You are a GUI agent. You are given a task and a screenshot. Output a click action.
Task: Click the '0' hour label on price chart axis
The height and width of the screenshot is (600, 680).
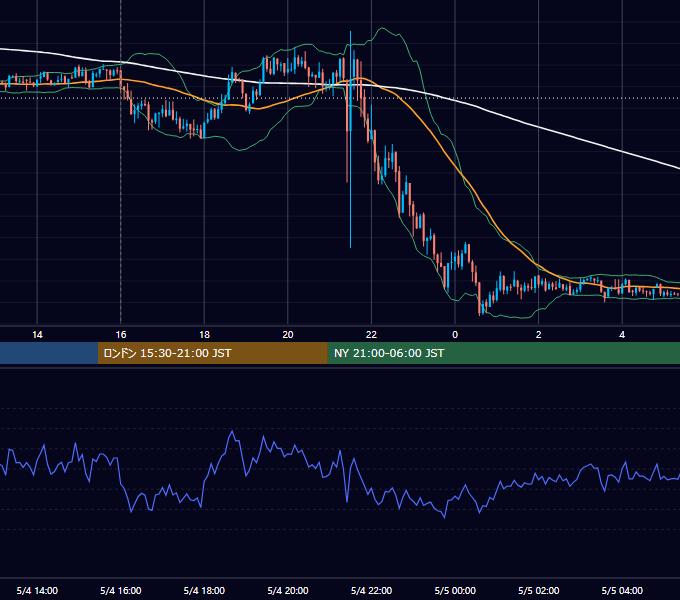coord(455,335)
